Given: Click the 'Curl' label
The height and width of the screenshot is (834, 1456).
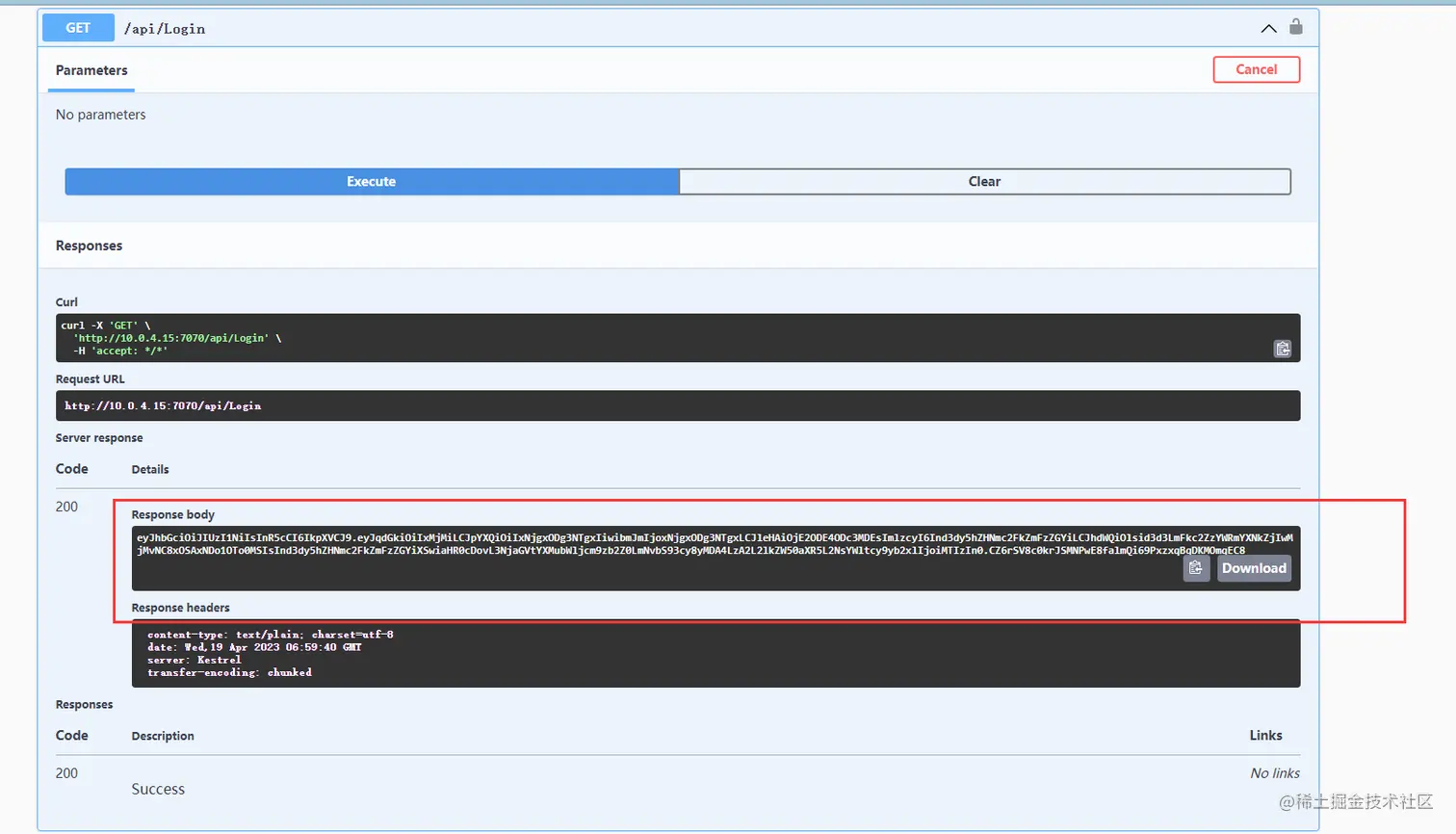Looking at the screenshot, I should pos(66,302).
